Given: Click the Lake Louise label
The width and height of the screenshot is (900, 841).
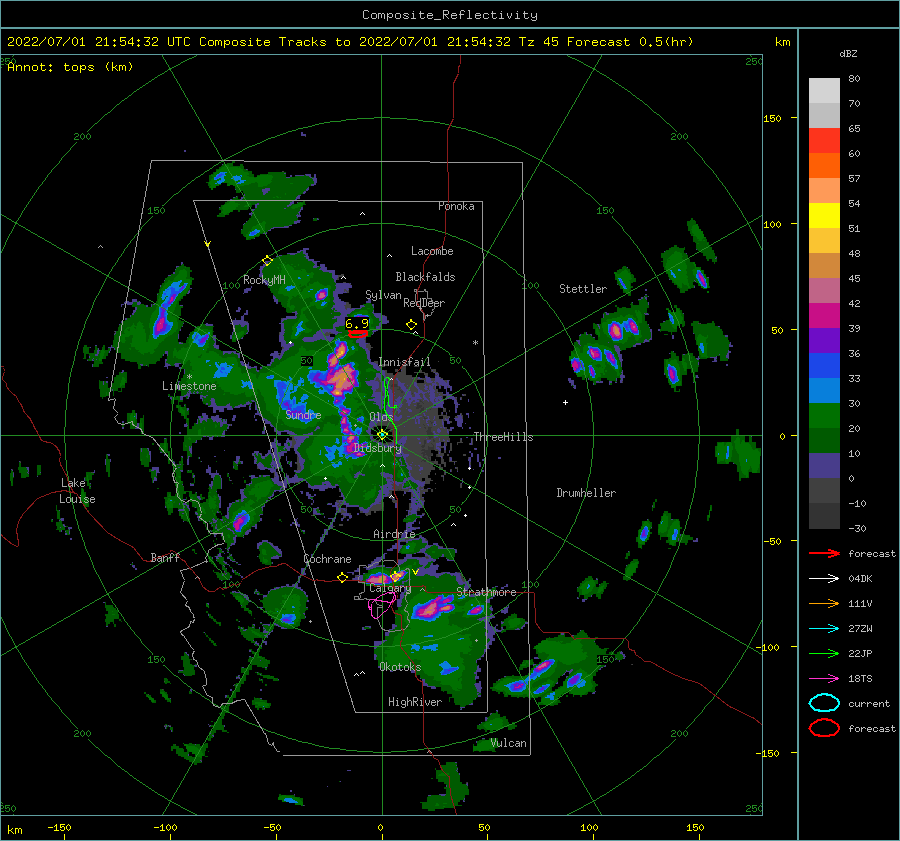Looking at the screenshot, I should click(x=77, y=491).
